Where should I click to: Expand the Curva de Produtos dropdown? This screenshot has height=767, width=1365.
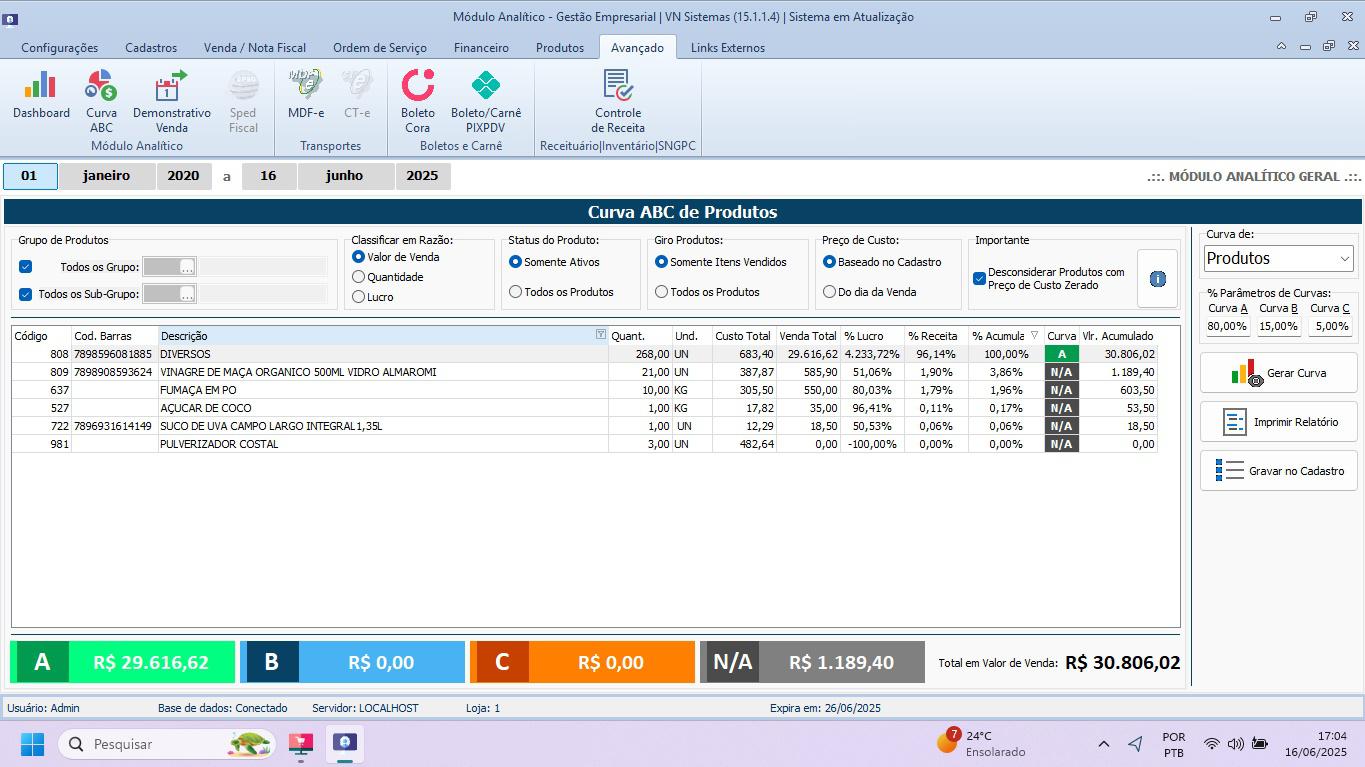pyautogui.click(x=1344, y=259)
